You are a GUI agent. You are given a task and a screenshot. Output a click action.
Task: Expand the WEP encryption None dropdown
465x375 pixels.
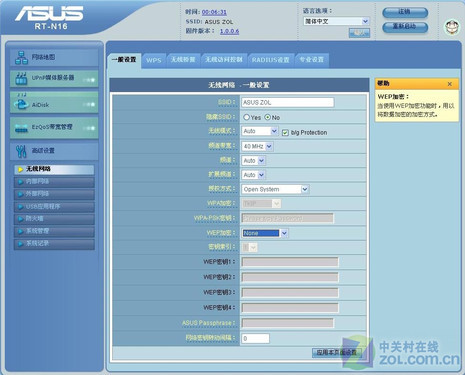tap(265, 233)
